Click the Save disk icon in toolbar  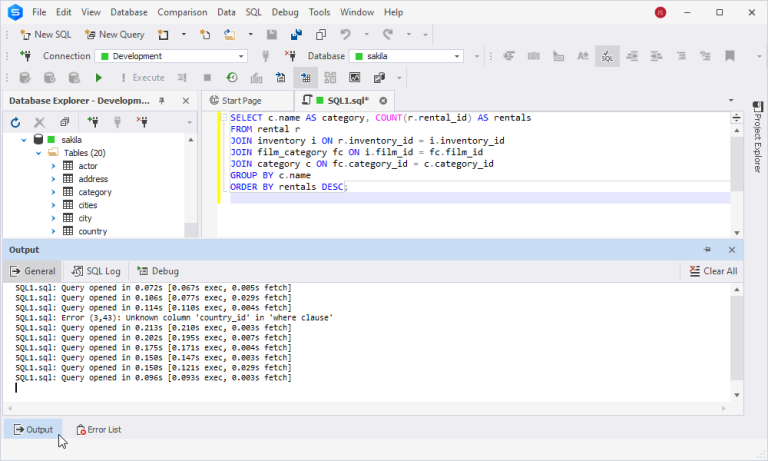click(270, 34)
